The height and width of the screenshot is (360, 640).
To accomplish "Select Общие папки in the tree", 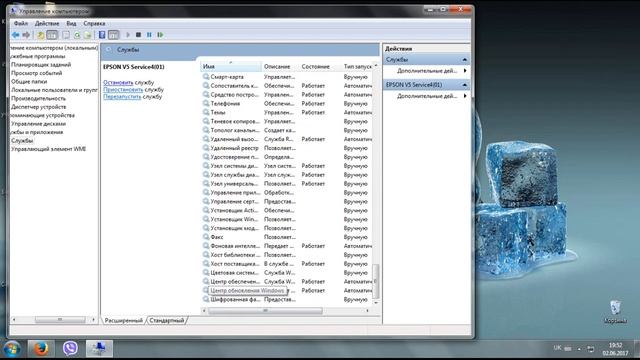I will pyautogui.click(x=29, y=82).
